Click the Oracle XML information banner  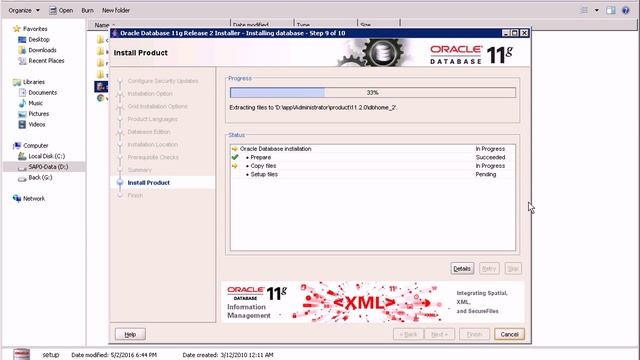[x=373, y=302]
